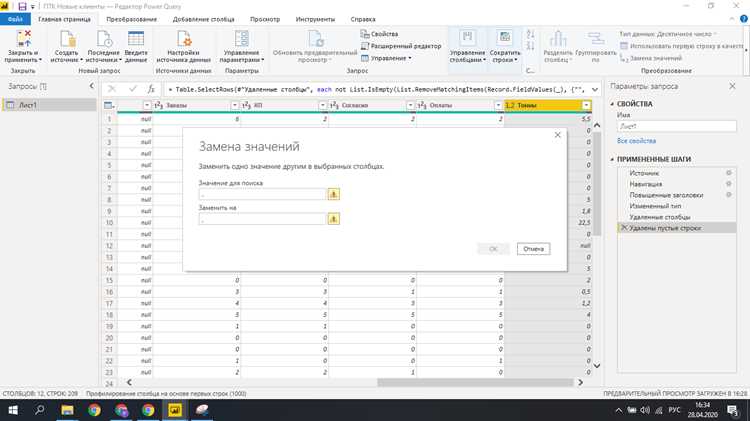Click the Значение для поиска input field
Image resolution: width=750 pixels, height=421 pixels.
[x=263, y=194]
